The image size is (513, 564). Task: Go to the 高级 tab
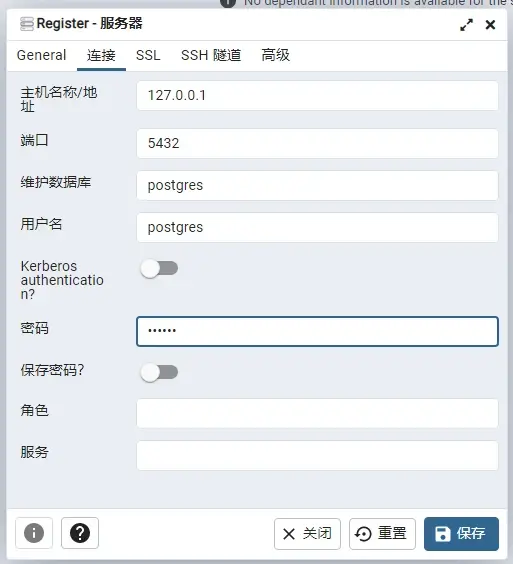click(276, 55)
